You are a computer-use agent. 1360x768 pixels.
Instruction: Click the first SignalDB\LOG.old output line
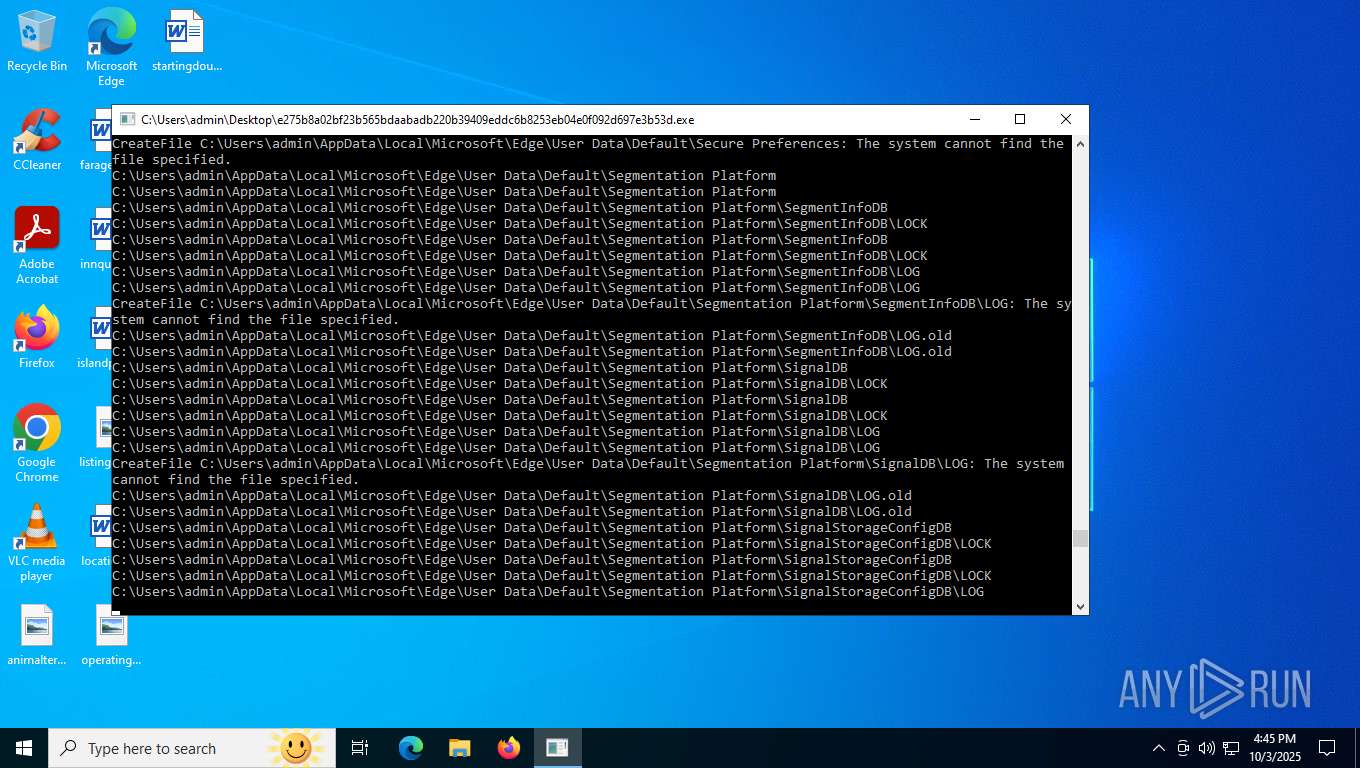tap(512, 496)
